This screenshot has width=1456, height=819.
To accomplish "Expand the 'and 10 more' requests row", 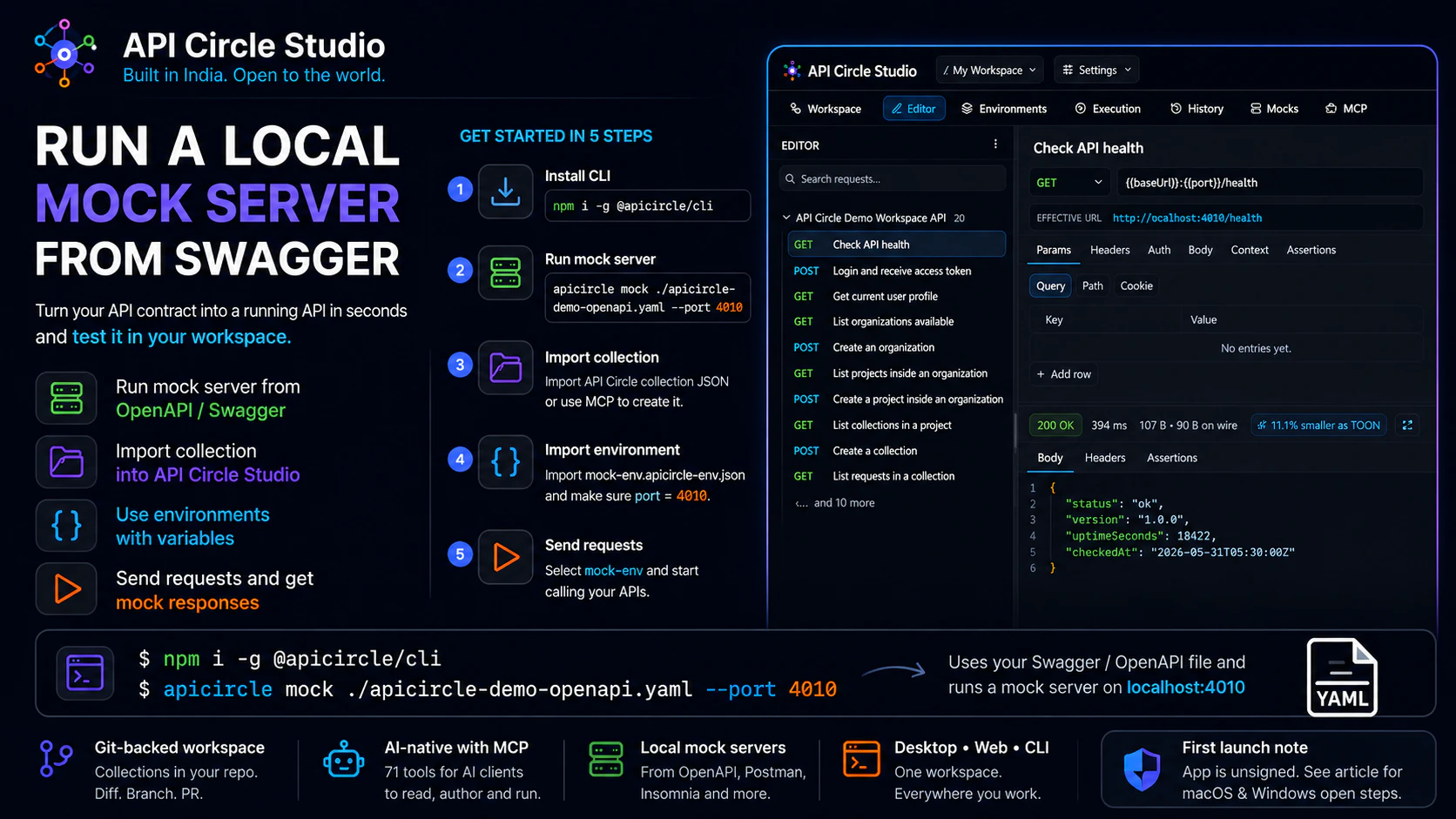I will 835,503.
